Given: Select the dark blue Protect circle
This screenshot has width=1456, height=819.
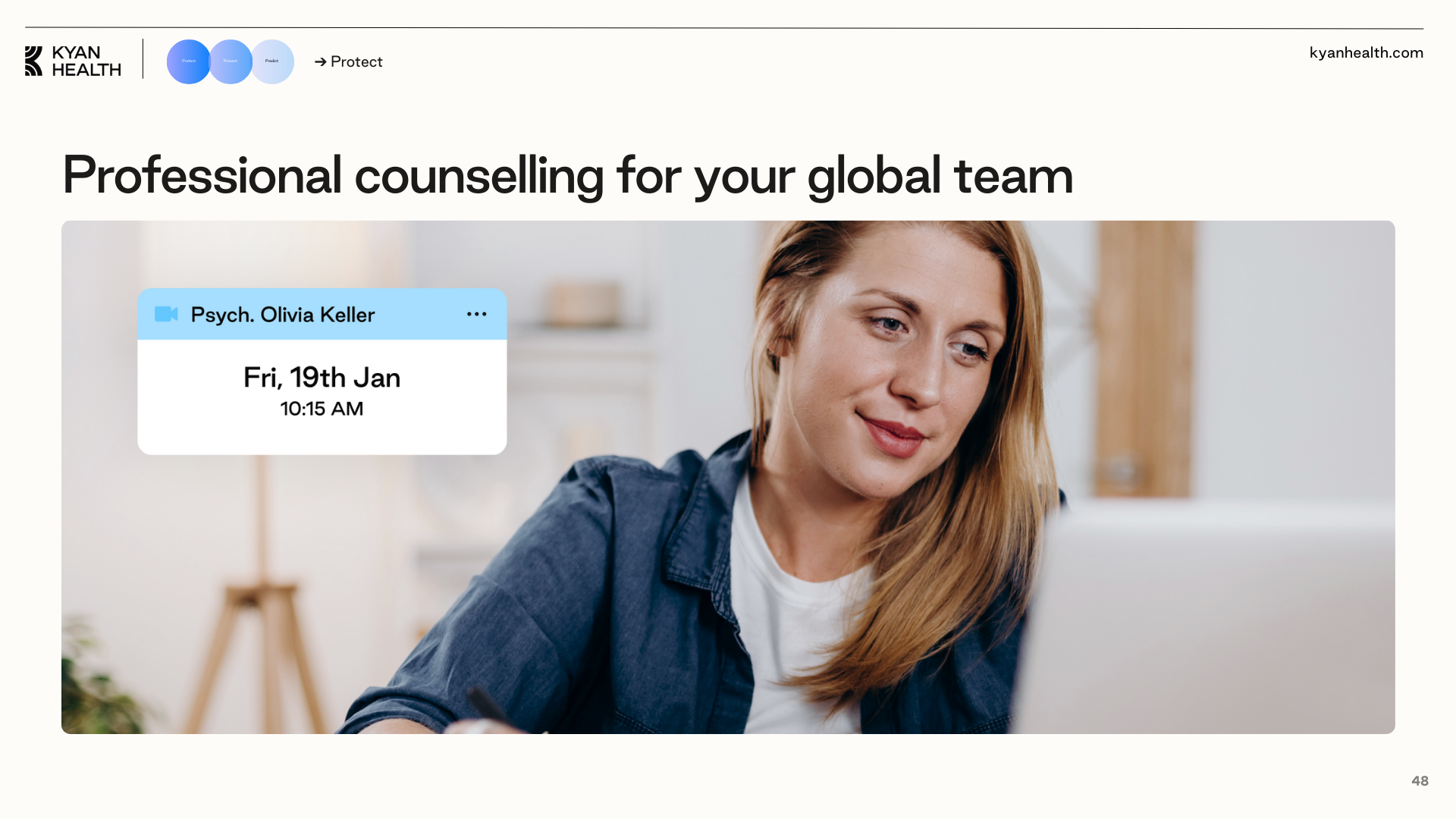Looking at the screenshot, I should tap(188, 61).
